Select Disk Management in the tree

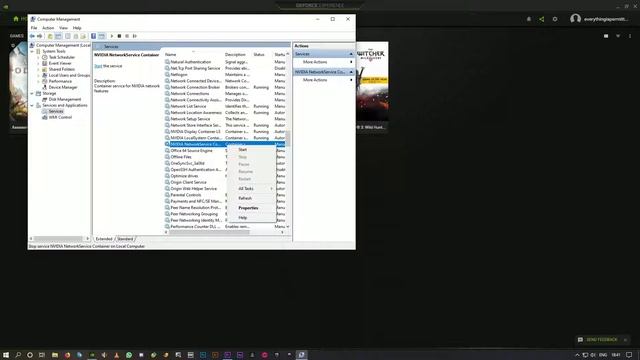(64, 99)
